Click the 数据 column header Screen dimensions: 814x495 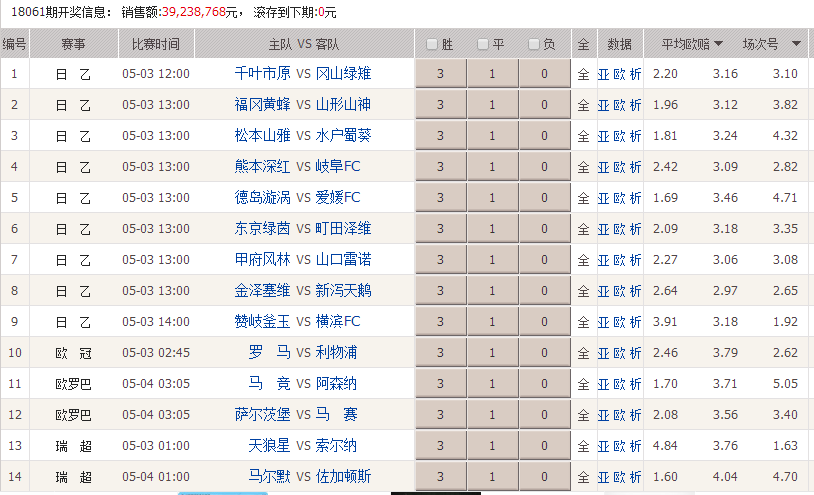pos(620,44)
